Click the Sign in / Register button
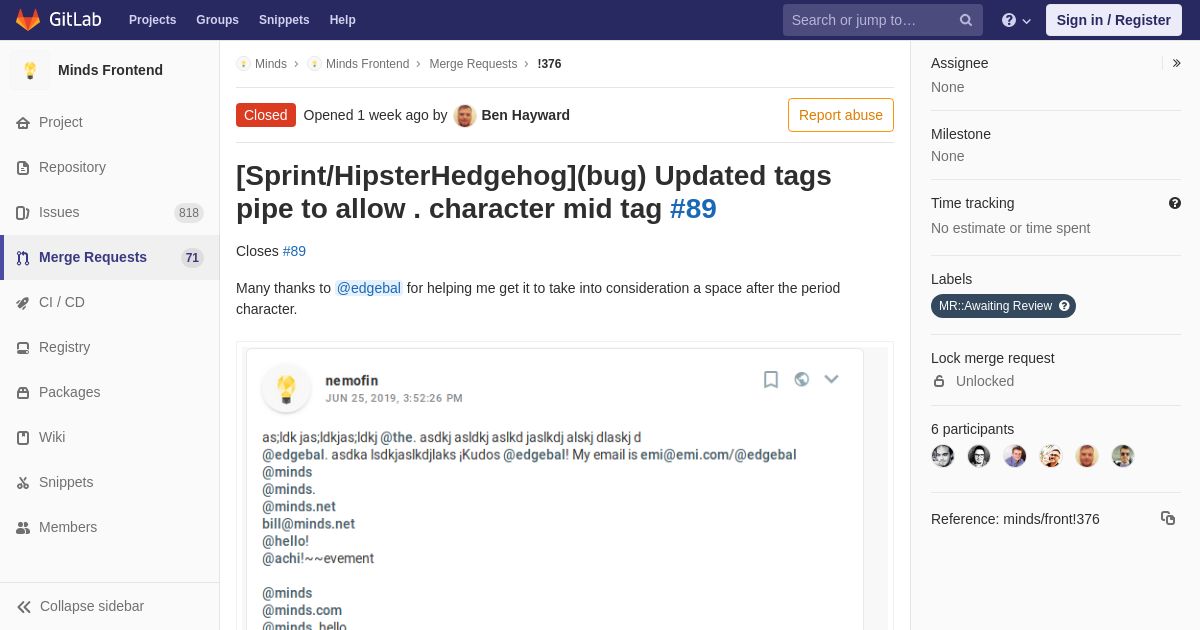The image size is (1200, 630). tap(1113, 20)
